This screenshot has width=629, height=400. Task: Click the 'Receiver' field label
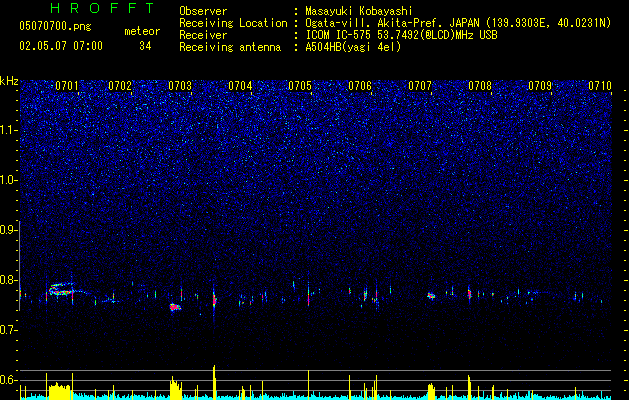click(x=203, y=35)
